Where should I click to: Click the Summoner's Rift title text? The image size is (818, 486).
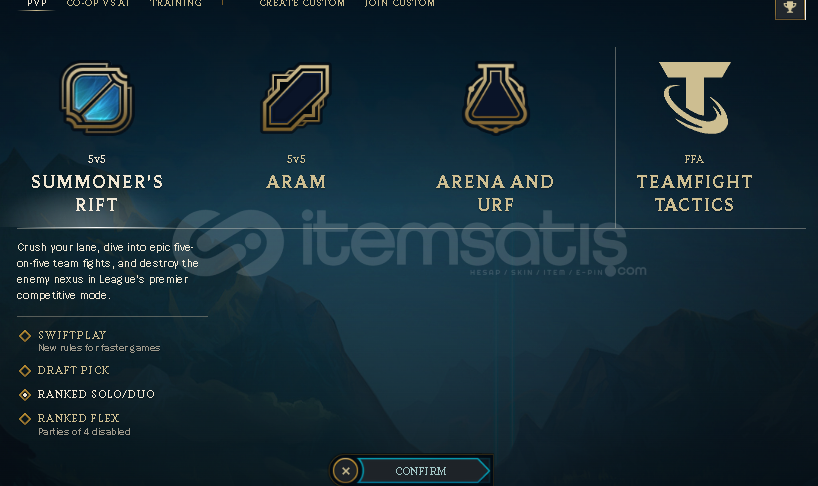97,193
